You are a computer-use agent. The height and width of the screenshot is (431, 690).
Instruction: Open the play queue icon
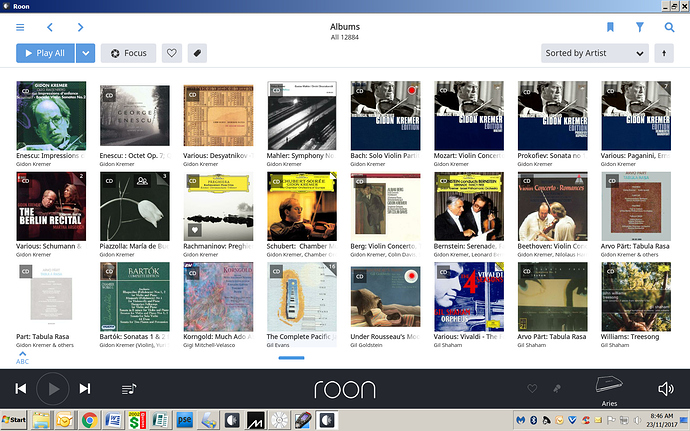[x=129, y=389]
